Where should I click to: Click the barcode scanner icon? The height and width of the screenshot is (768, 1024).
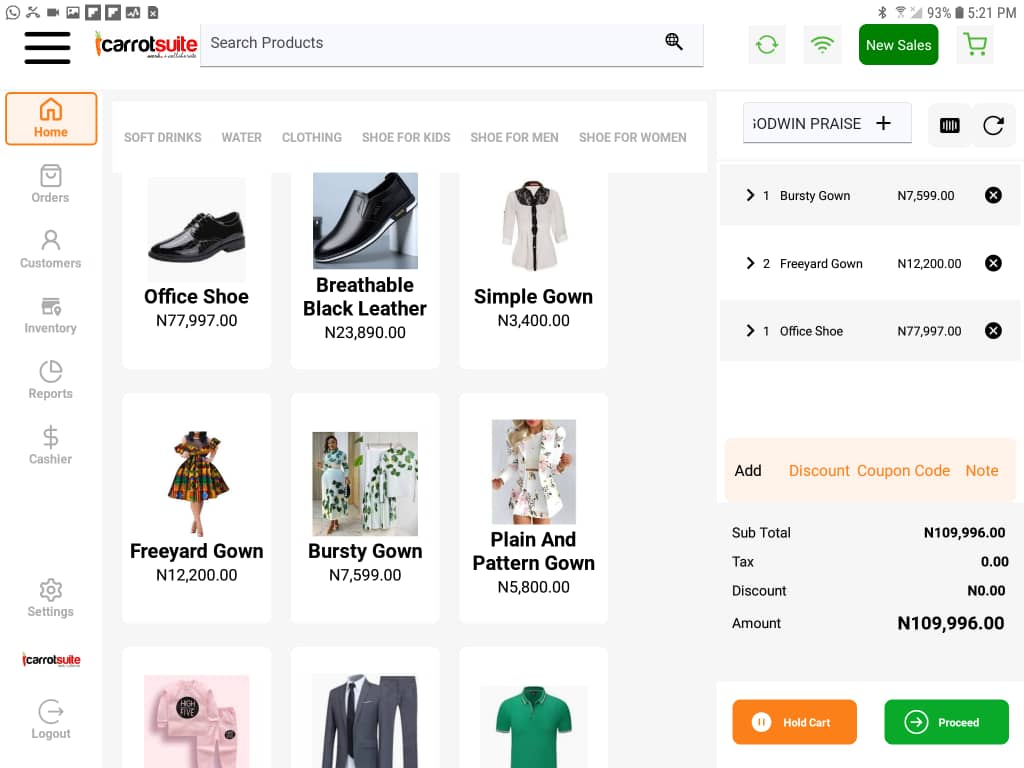(x=950, y=125)
